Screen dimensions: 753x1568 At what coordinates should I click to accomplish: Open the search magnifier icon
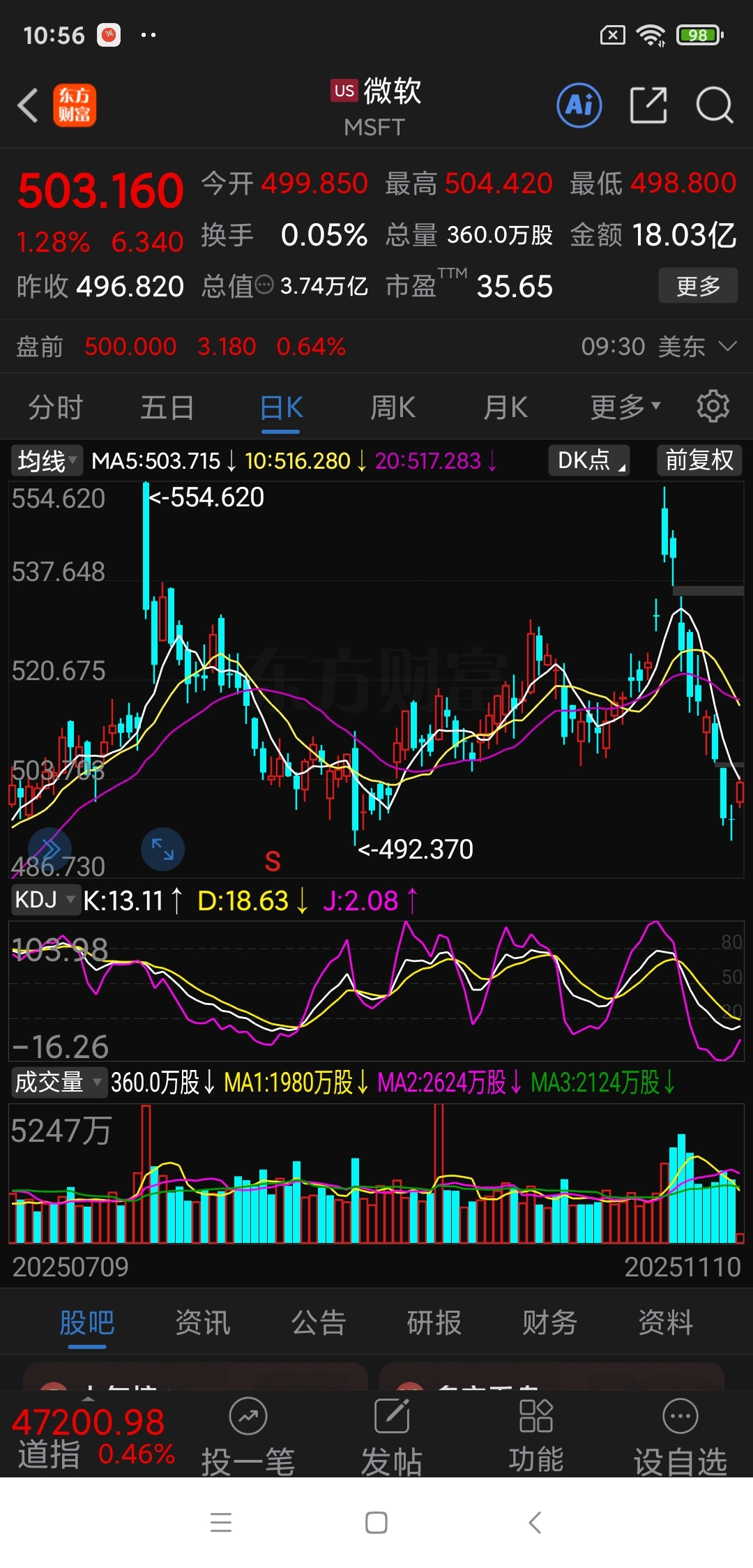click(x=715, y=105)
